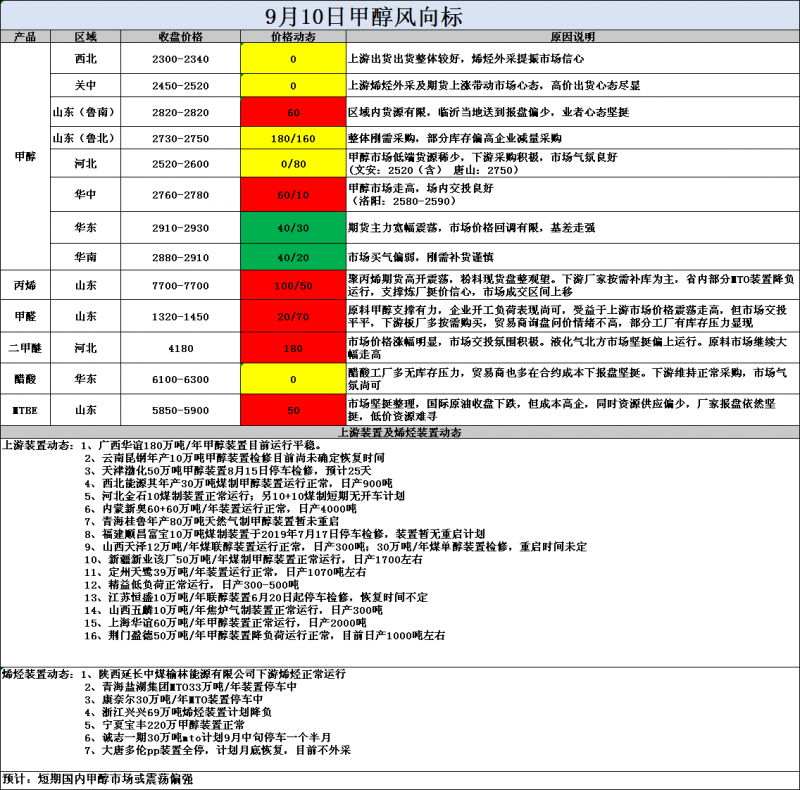Select price cell '5850-5900'
The height and width of the screenshot is (790, 800).
pos(181,410)
